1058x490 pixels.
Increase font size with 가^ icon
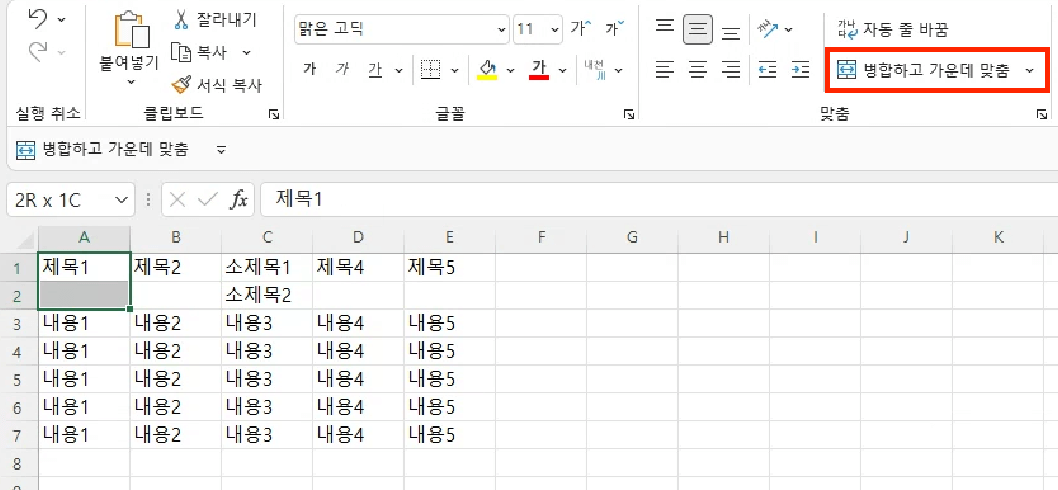581,29
